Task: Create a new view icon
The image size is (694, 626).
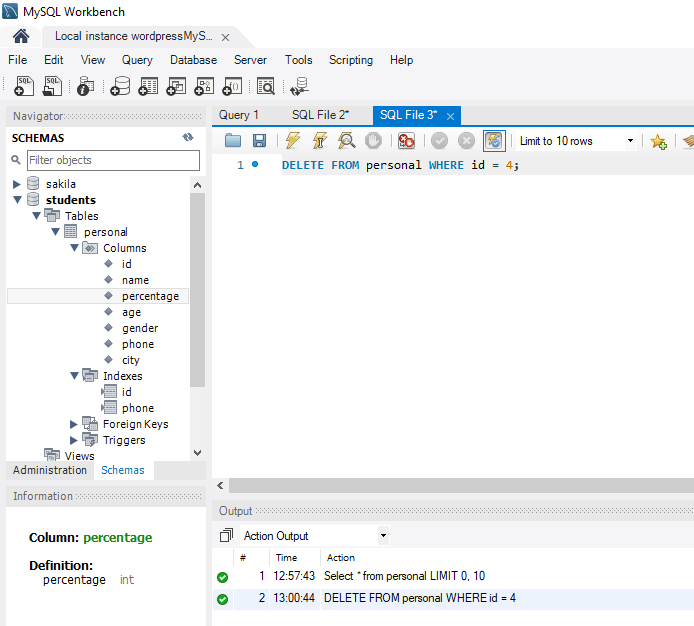Action: (x=176, y=86)
